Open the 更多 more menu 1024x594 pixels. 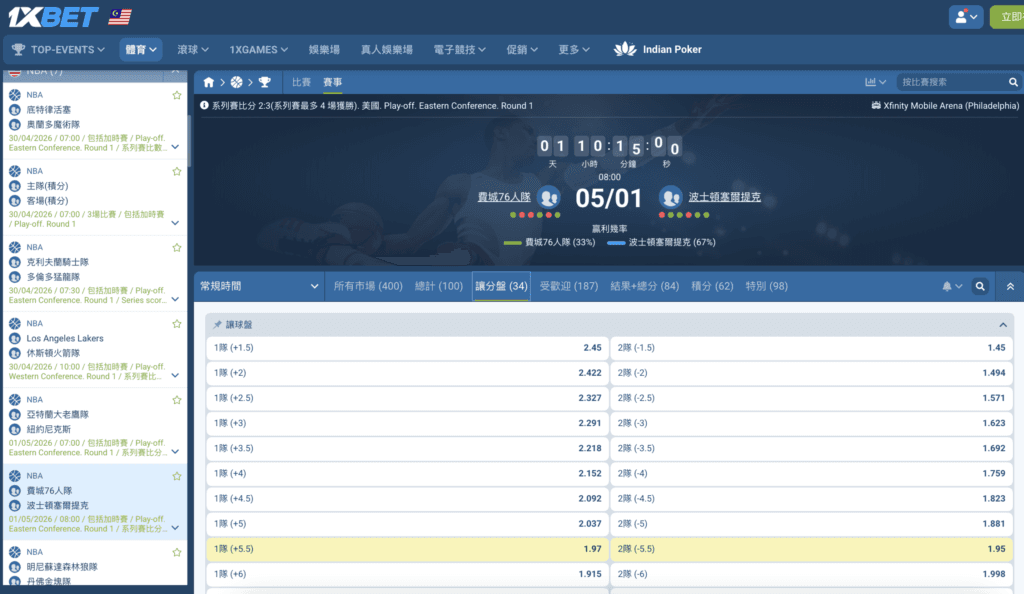(x=573, y=50)
